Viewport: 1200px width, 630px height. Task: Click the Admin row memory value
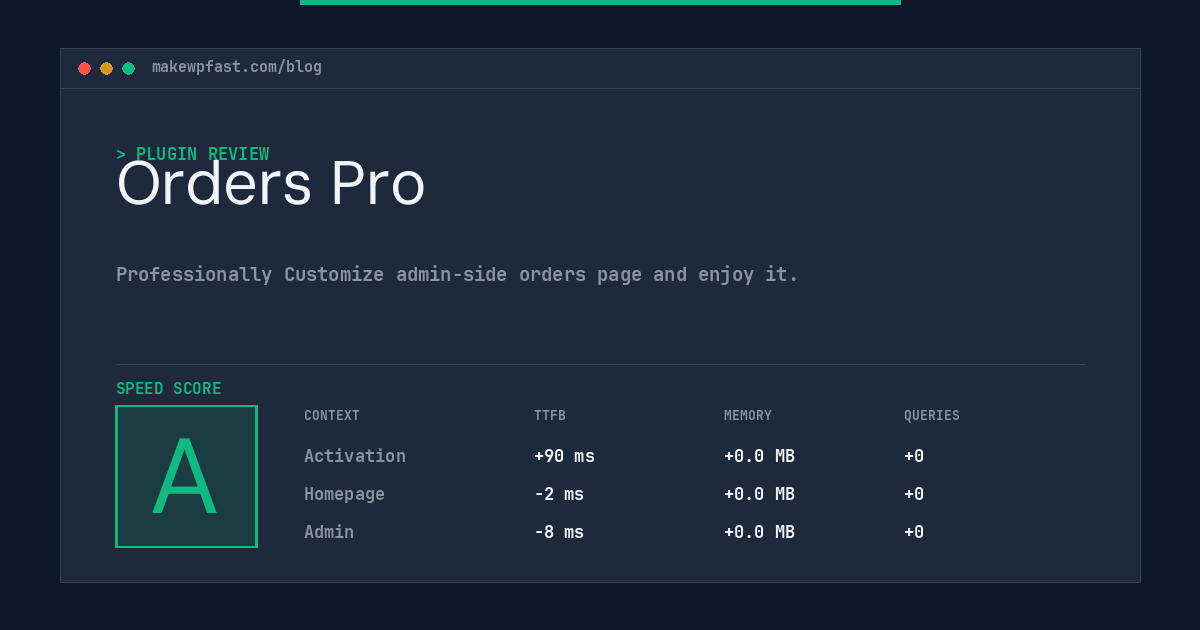coord(759,532)
